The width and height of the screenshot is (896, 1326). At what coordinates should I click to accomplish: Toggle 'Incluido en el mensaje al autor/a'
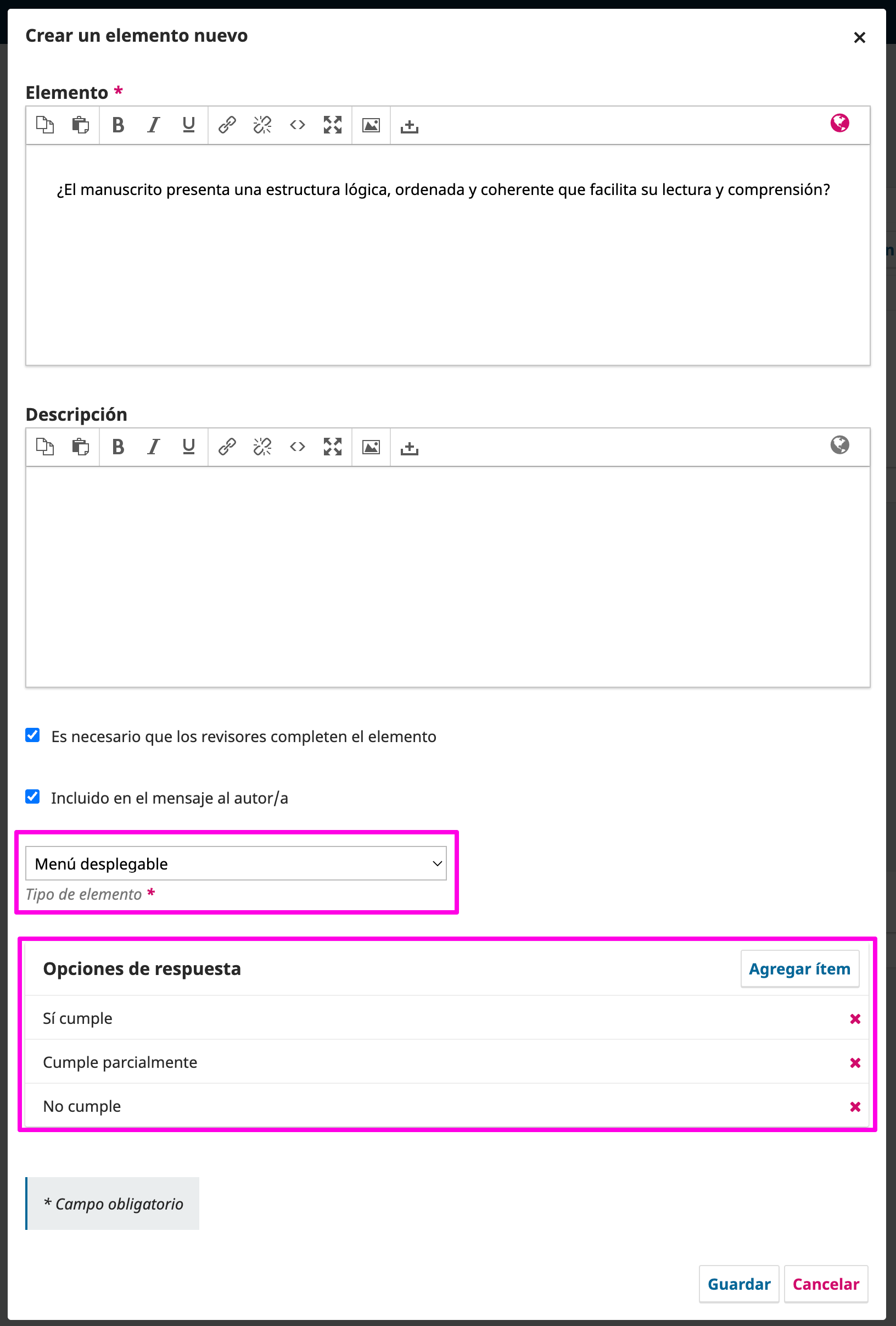click(32, 797)
